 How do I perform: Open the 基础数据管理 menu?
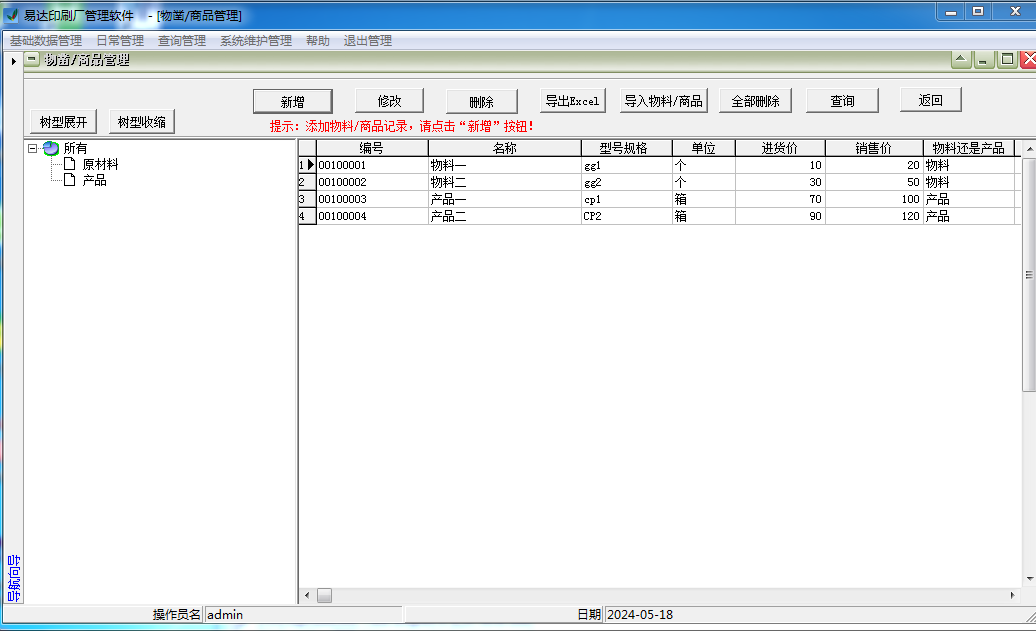[46, 41]
